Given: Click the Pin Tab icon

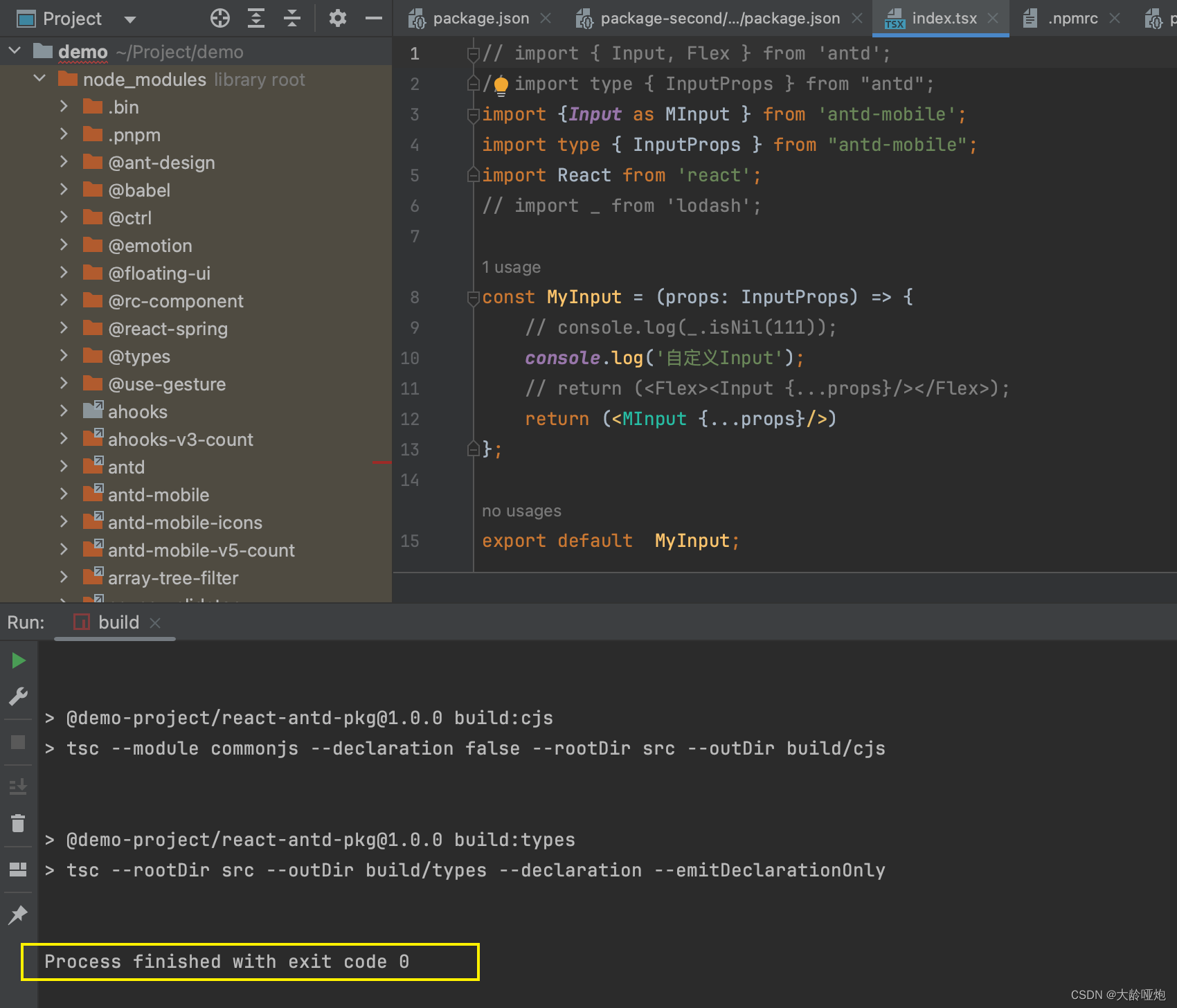Looking at the screenshot, I should click(19, 915).
